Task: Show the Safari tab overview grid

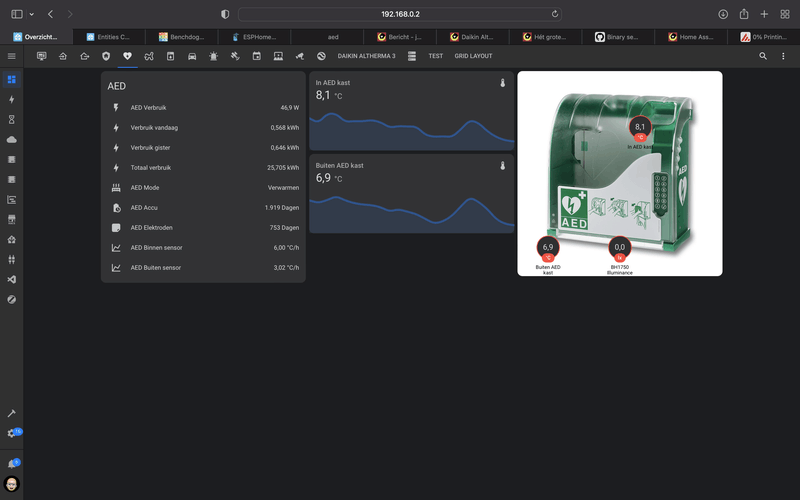Action: (x=785, y=14)
